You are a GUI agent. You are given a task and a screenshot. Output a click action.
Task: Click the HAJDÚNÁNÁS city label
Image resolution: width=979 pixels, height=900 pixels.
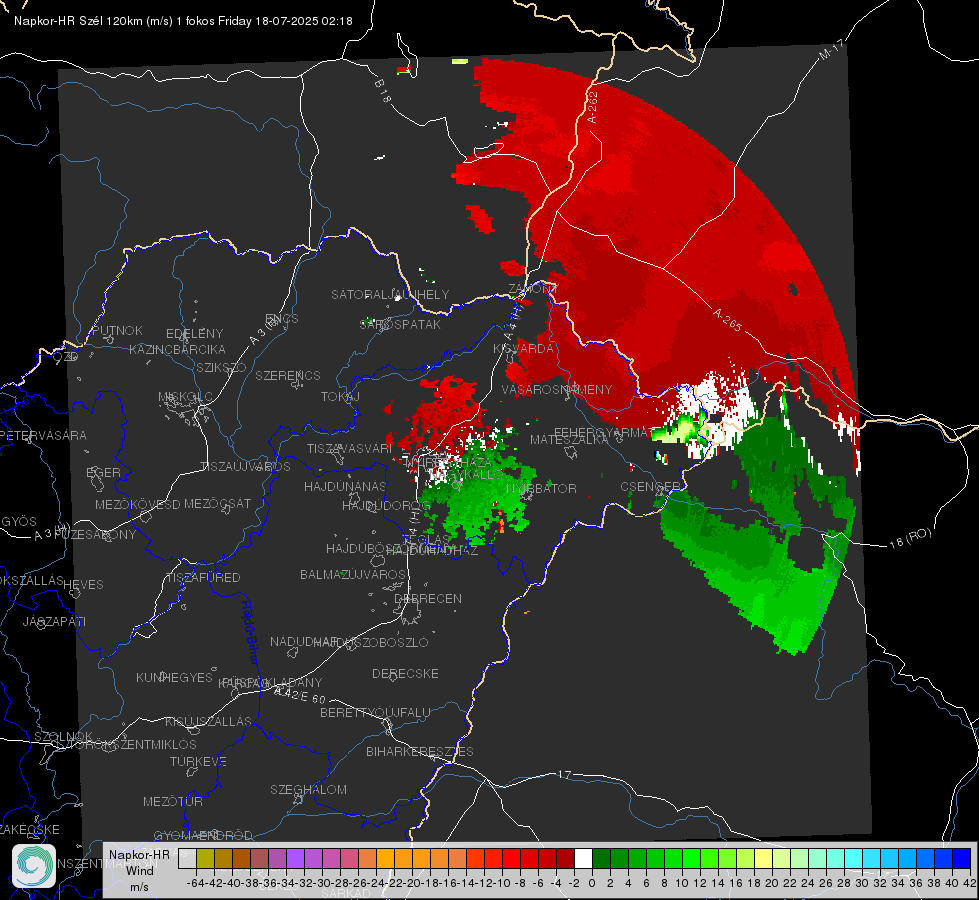(x=345, y=486)
